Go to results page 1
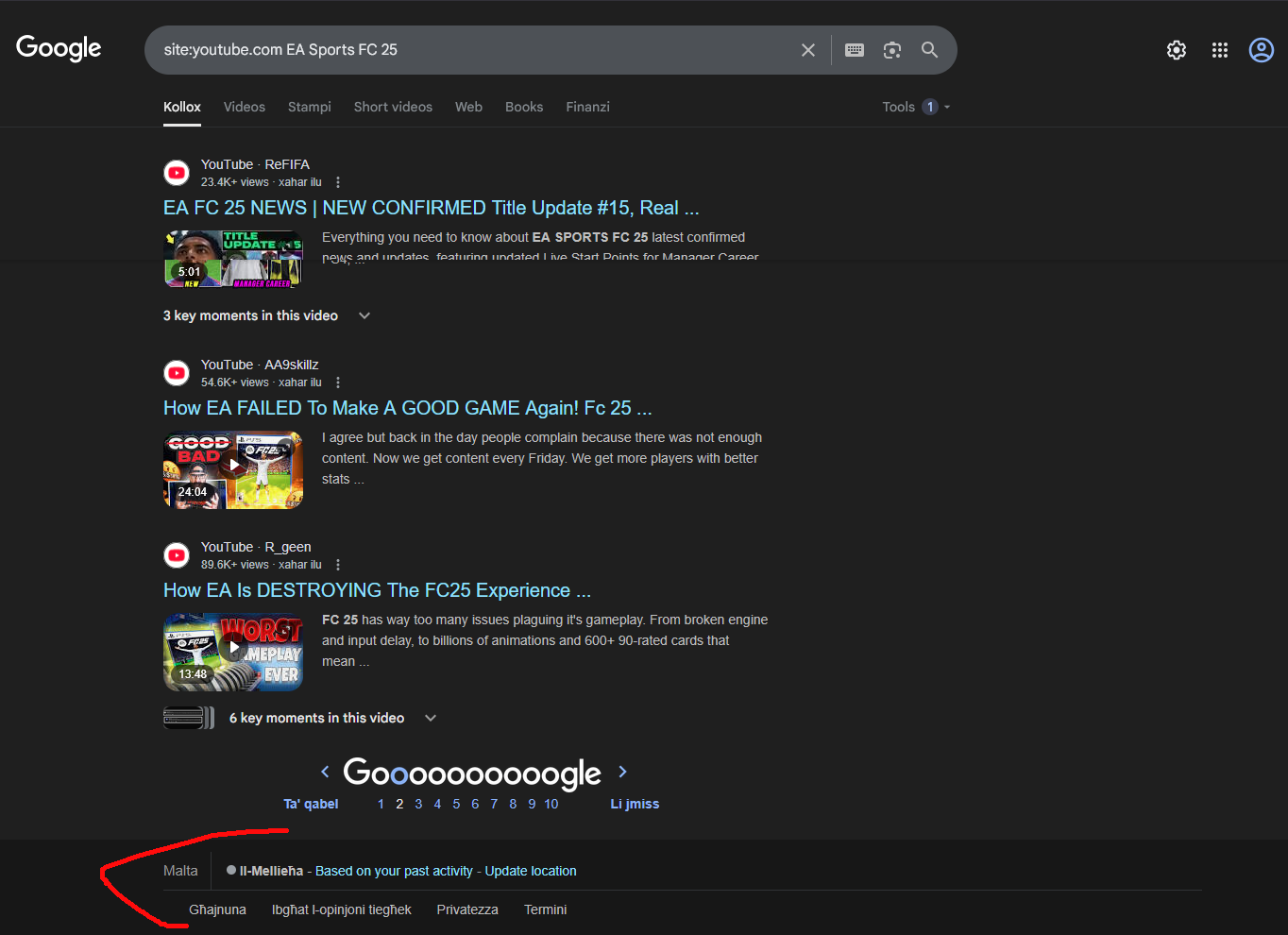1288x935 pixels. (381, 804)
